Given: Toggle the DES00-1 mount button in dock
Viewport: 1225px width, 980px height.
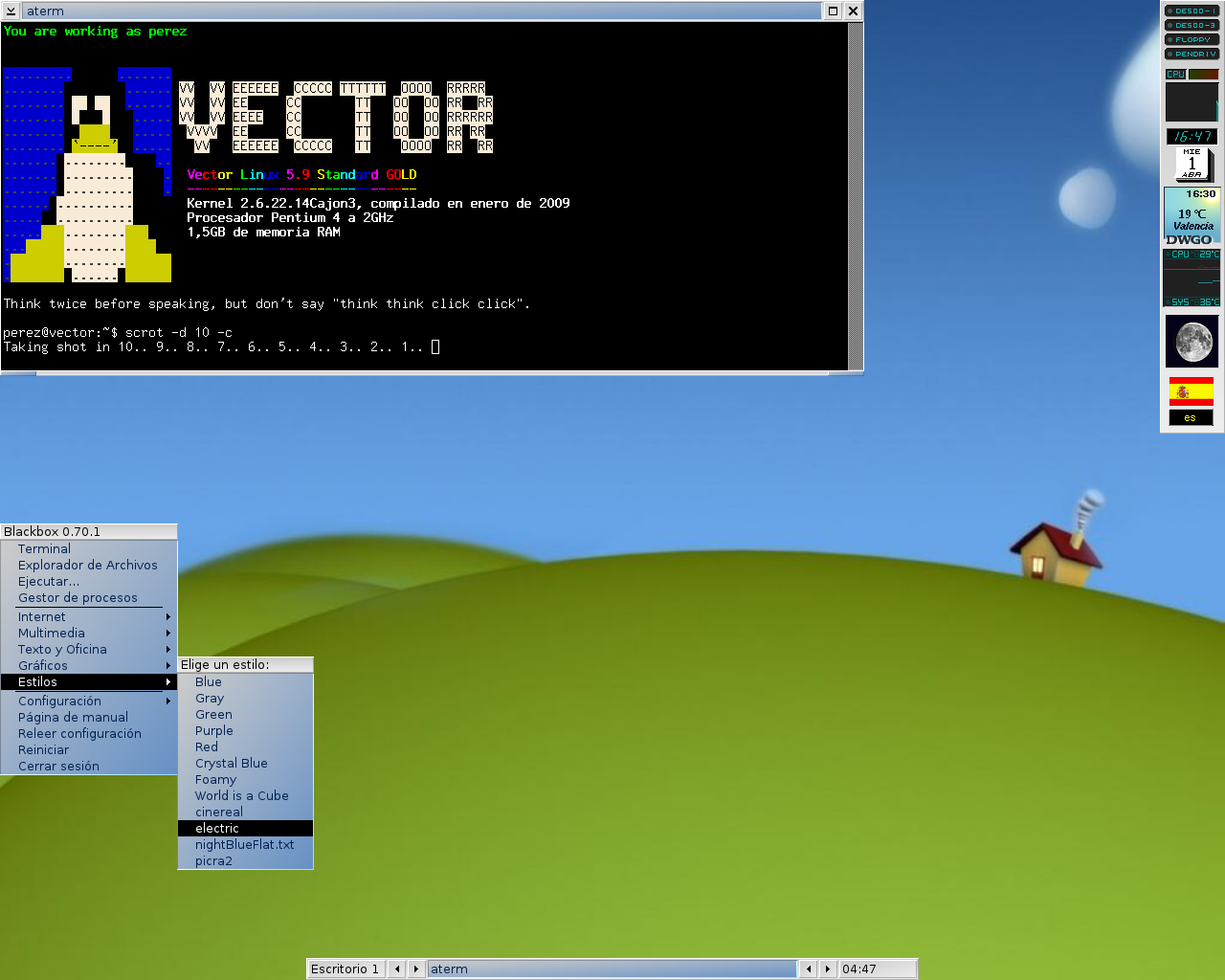Looking at the screenshot, I should [x=1192, y=11].
